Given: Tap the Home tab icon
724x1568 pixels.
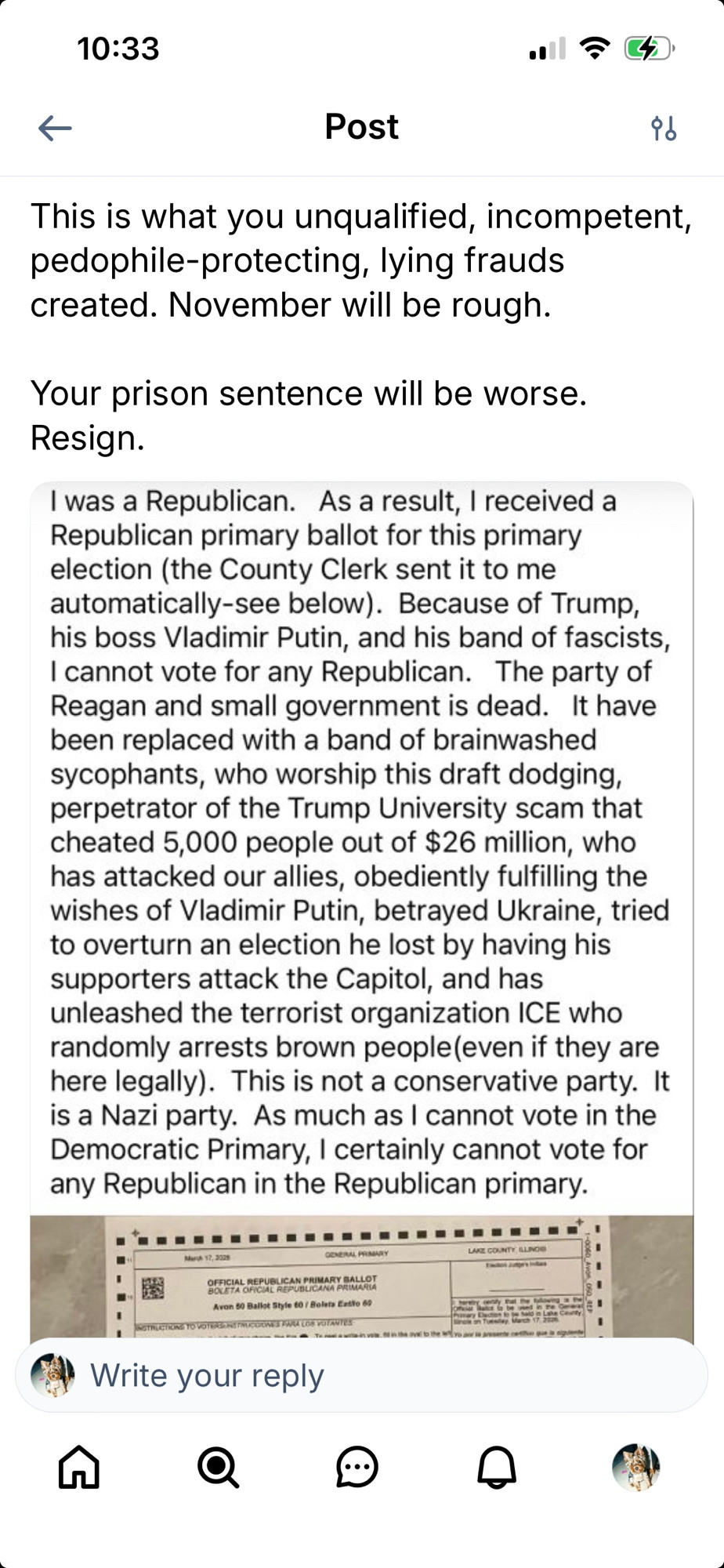Looking at the screenshot, I should coord(79,1466).
